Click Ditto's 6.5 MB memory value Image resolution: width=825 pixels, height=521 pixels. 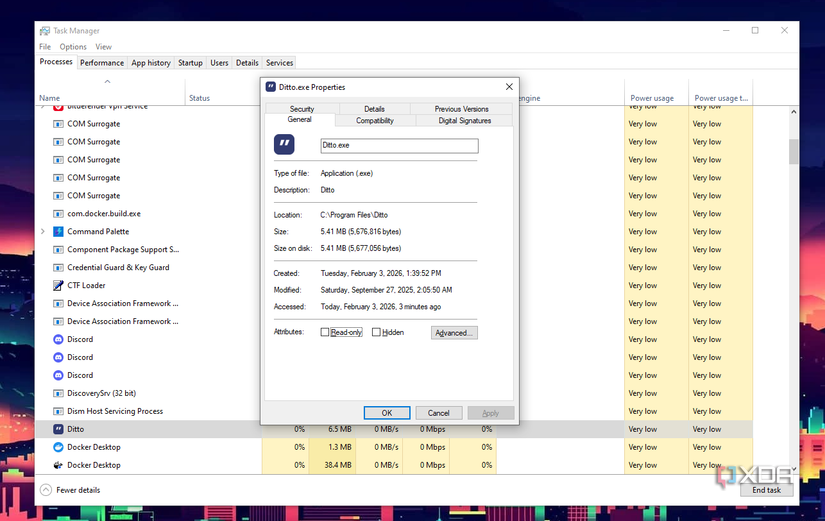coord(340,429)
